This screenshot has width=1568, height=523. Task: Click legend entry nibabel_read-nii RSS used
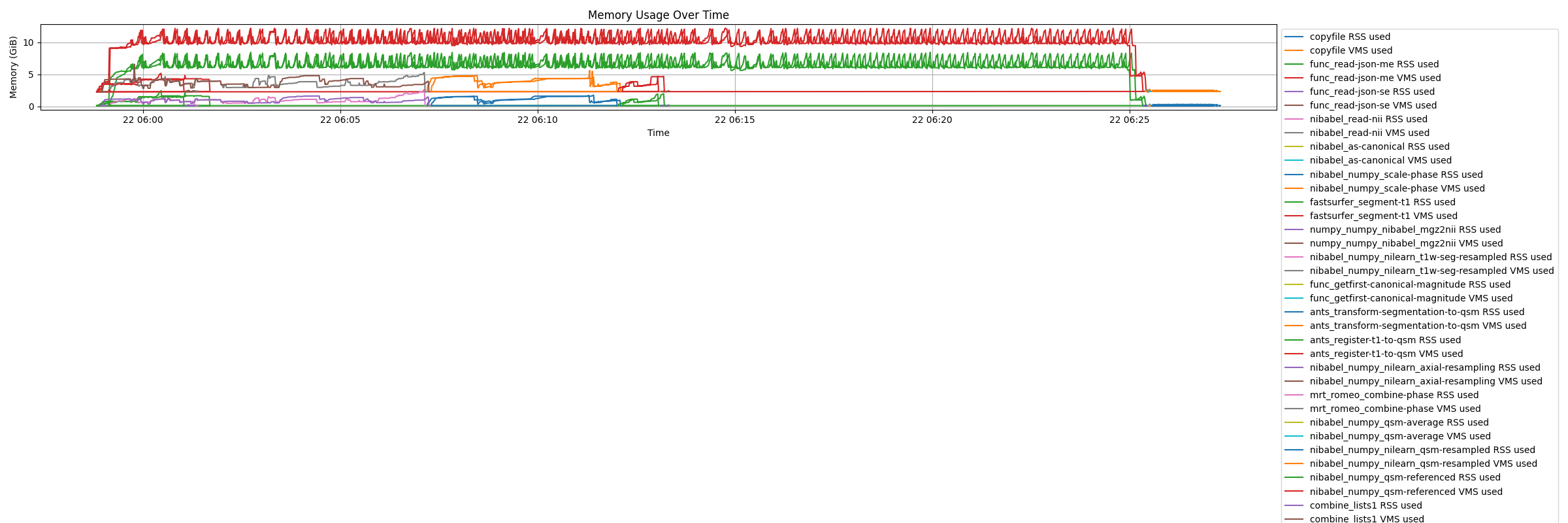[1356, 119]
